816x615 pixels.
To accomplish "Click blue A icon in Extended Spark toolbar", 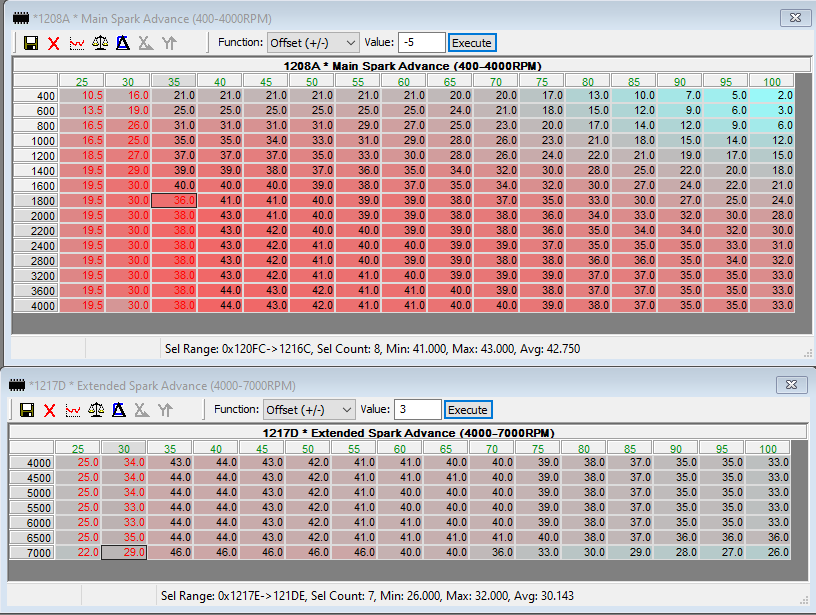I will pyautogui.click(x=119, y=409).
